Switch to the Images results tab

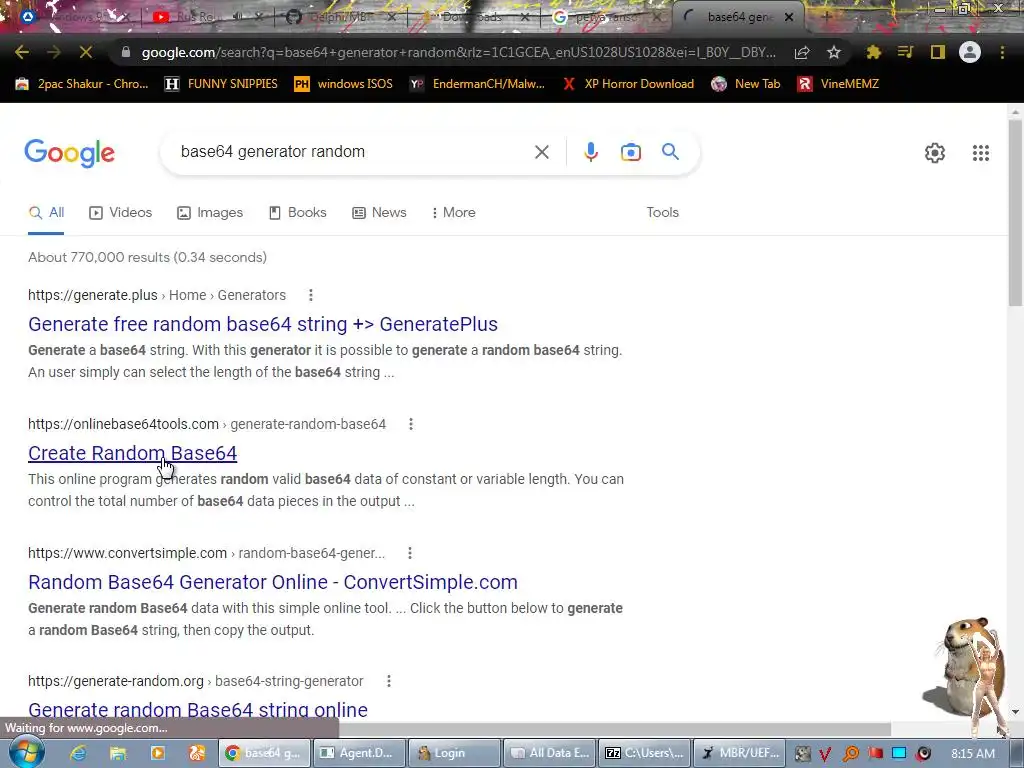pos(210,212)
